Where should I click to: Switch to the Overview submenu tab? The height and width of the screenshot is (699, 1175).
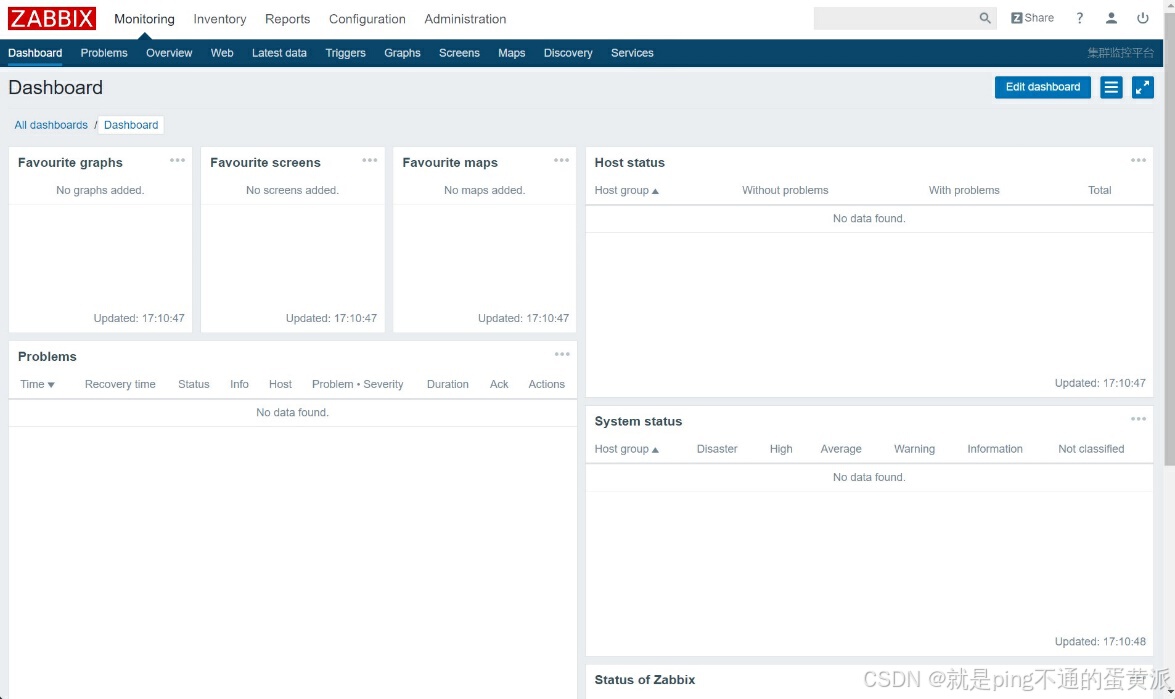tap(169, 53)
